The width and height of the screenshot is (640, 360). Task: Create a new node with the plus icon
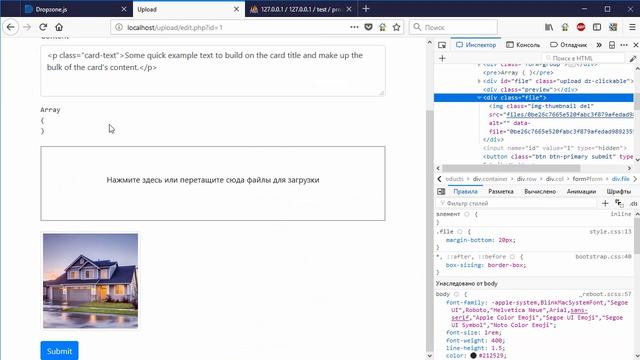click(442, 58)
